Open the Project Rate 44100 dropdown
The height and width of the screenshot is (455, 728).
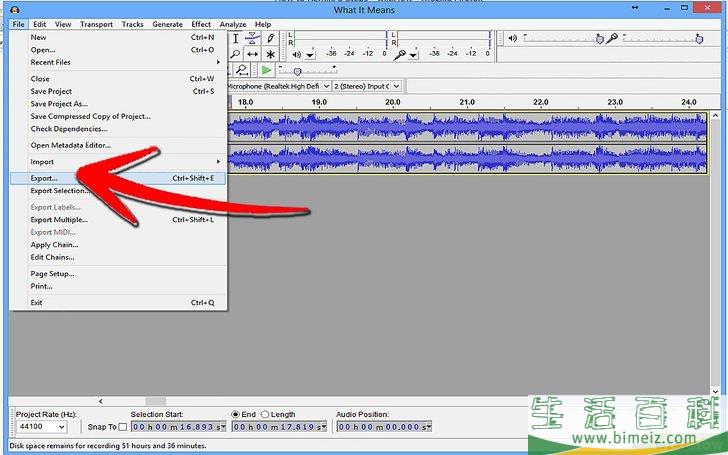click(x=61, y=427)
